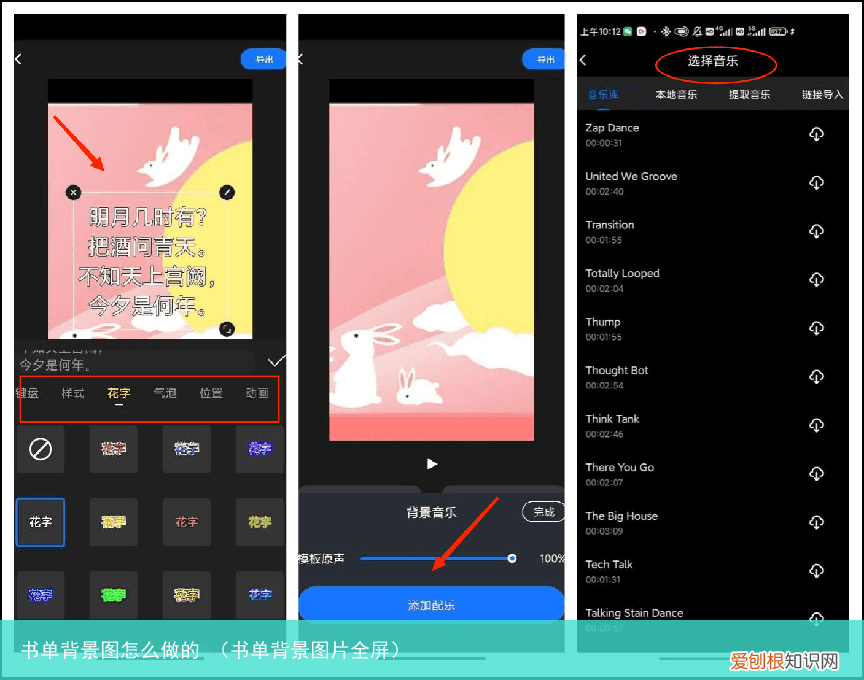Select the 音乐库 tab
Viewport: 864px width, 680px height.
tap(603, 94)
